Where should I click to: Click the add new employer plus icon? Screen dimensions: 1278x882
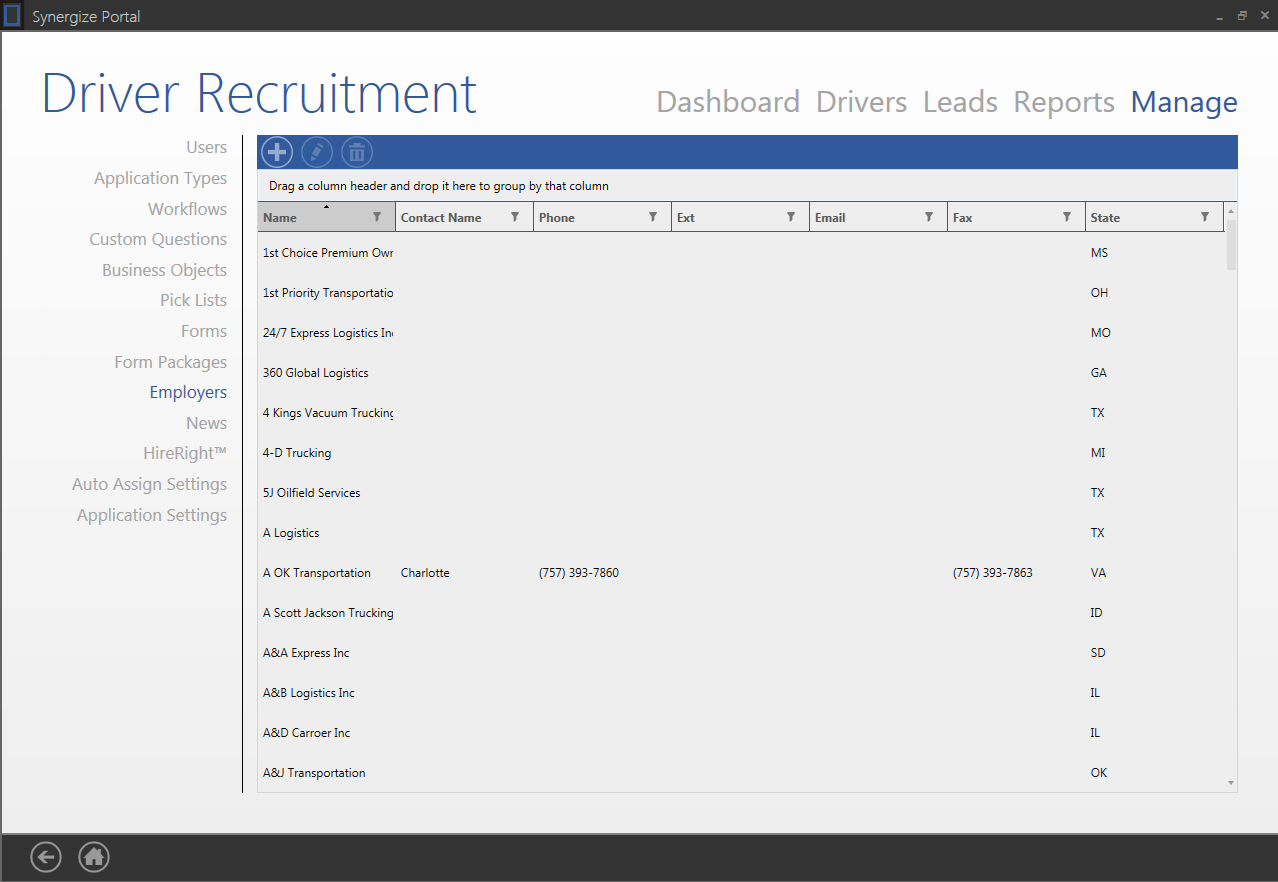pyautogui.click(x=277, y=152)
